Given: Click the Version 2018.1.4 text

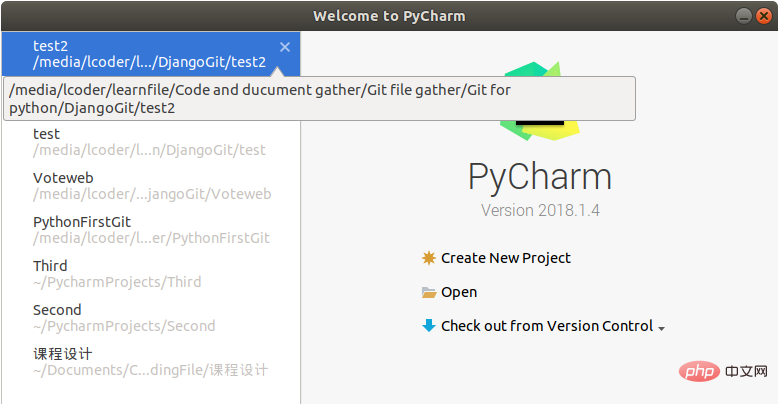Looking at the screenshot, I should 540,211.
